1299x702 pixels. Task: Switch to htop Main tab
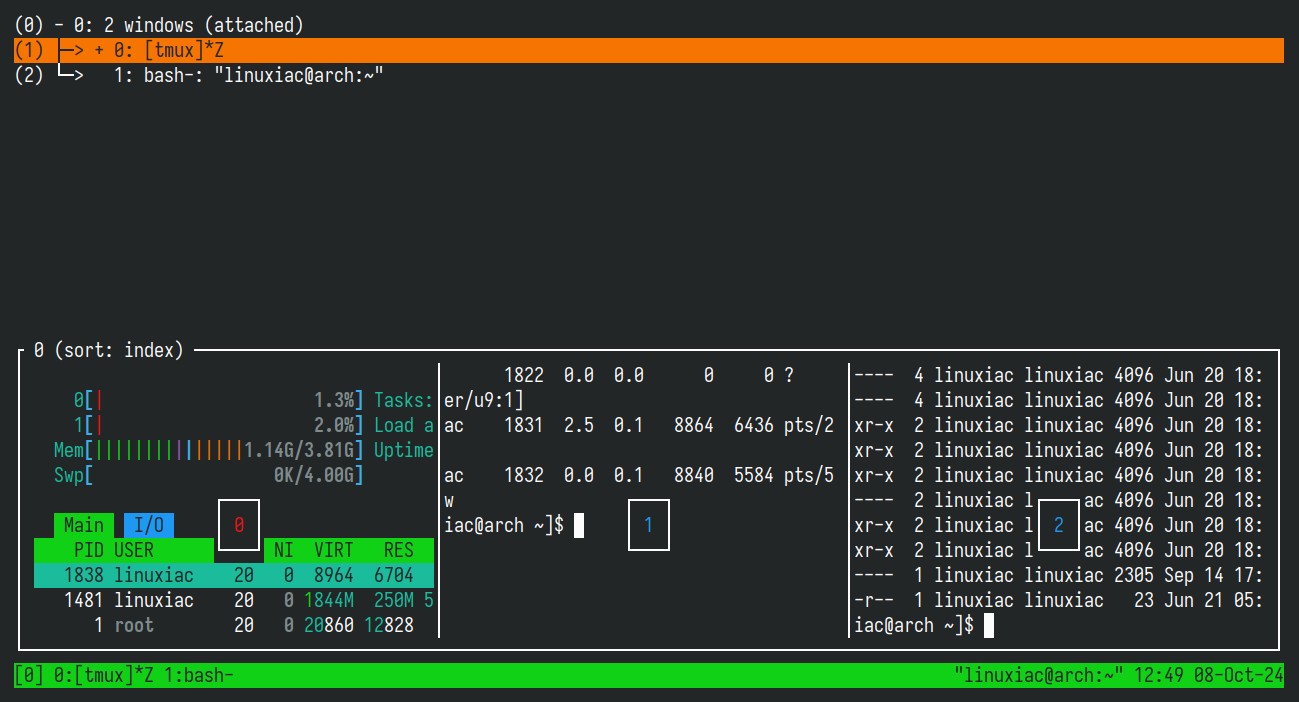coord(84,525)
